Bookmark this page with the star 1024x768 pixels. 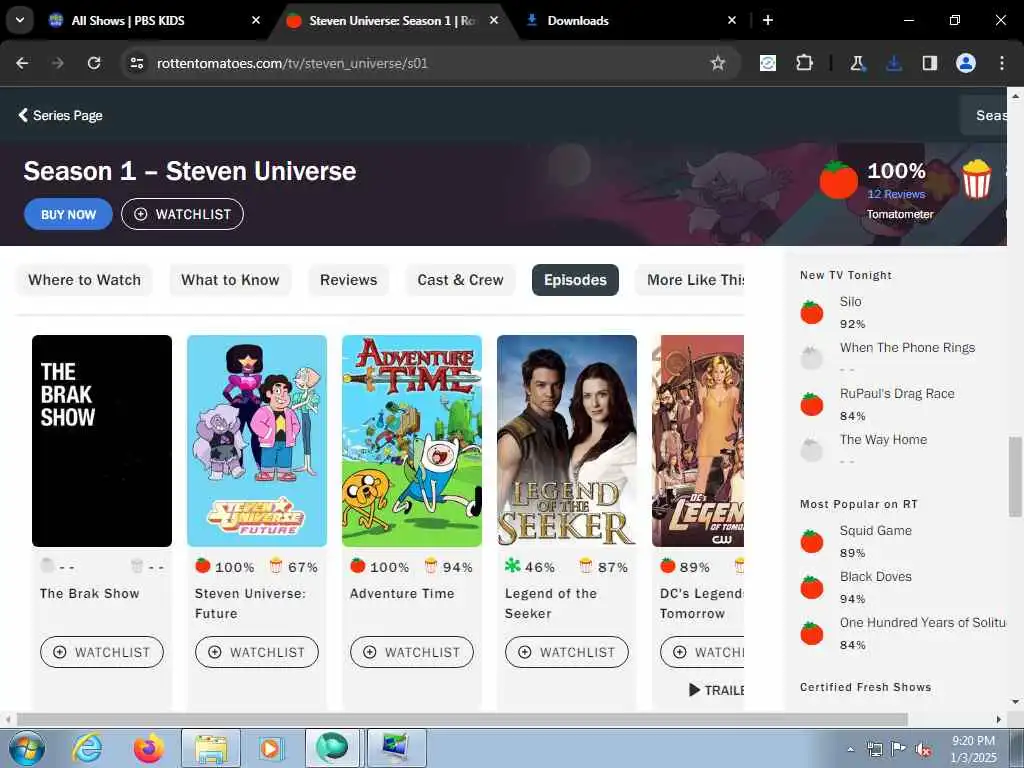(x=718, y=63)
